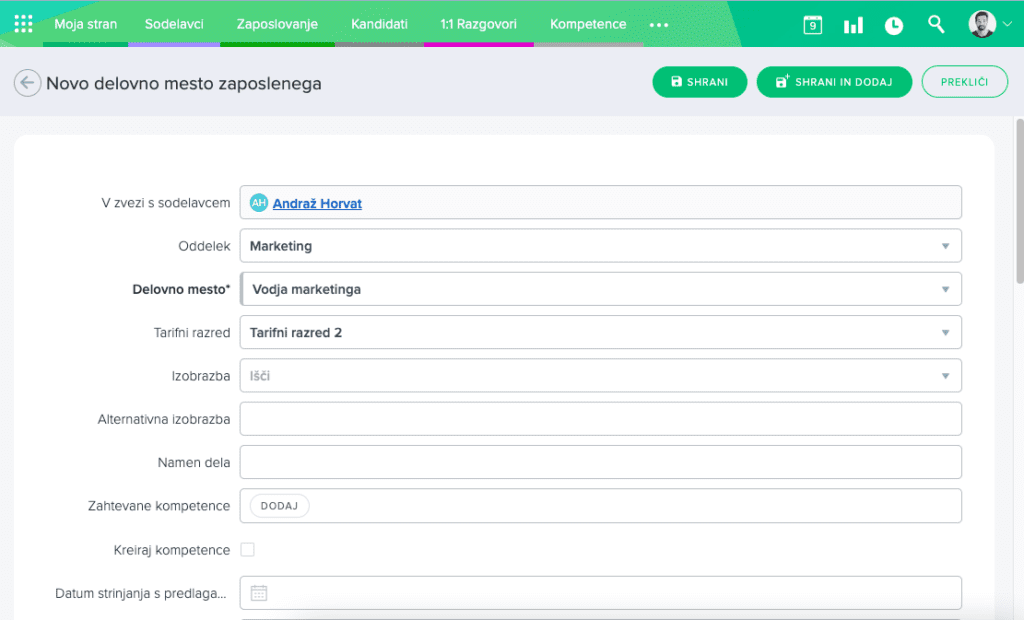Expand the Oddelek dropdown
This screenshot has height=620, width=1024.
945,246
